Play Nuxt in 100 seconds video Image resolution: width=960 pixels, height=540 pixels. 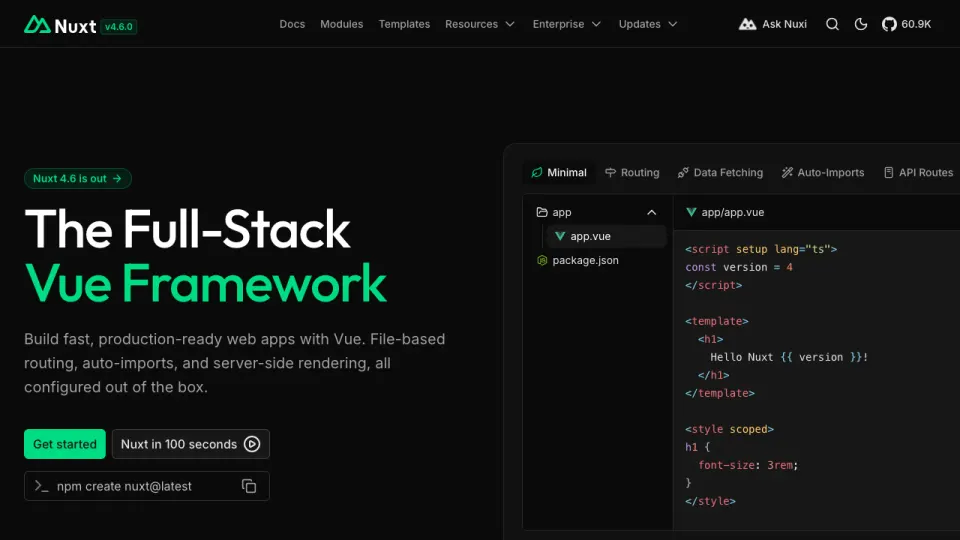pyautogui.click(x=190, y=444)
